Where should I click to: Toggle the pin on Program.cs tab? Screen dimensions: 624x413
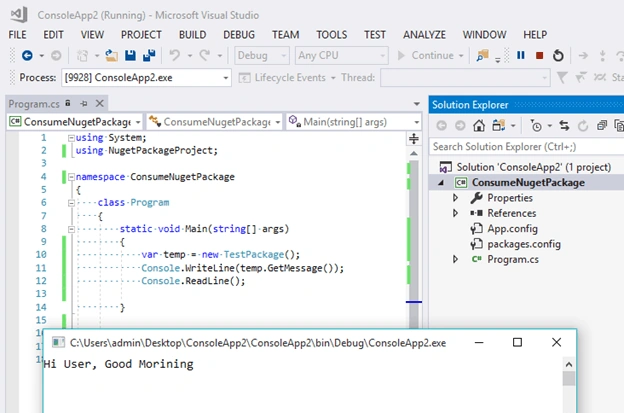point(84,104)
